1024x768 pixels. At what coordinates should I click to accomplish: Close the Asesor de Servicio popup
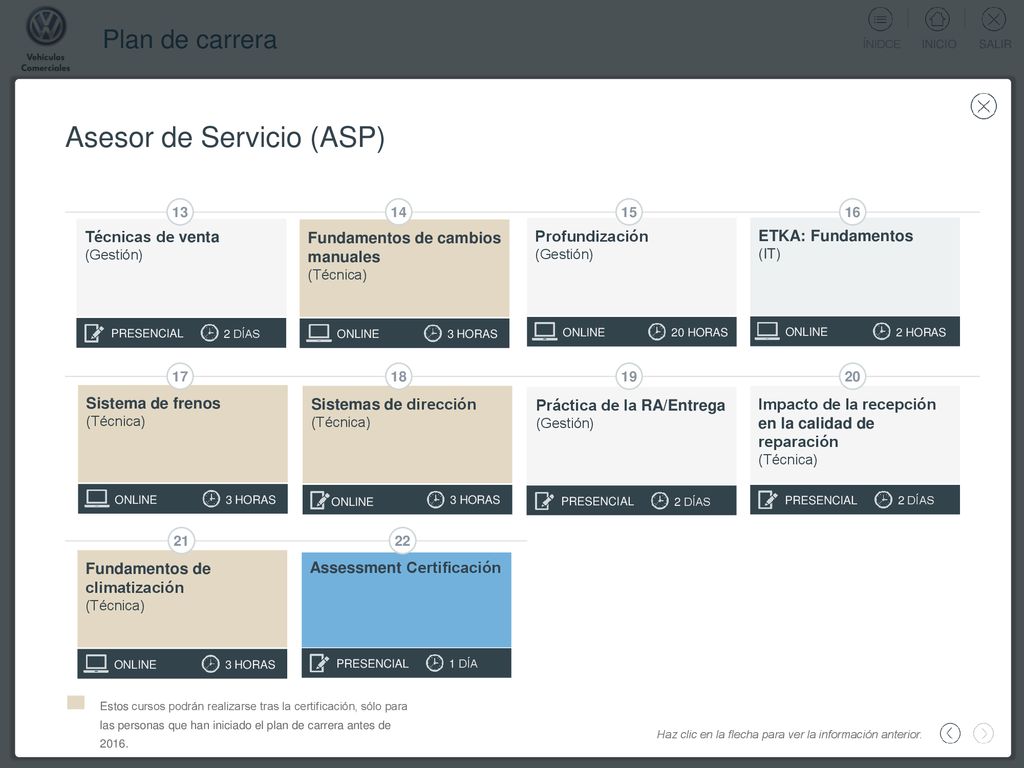[x=983, y=106]
